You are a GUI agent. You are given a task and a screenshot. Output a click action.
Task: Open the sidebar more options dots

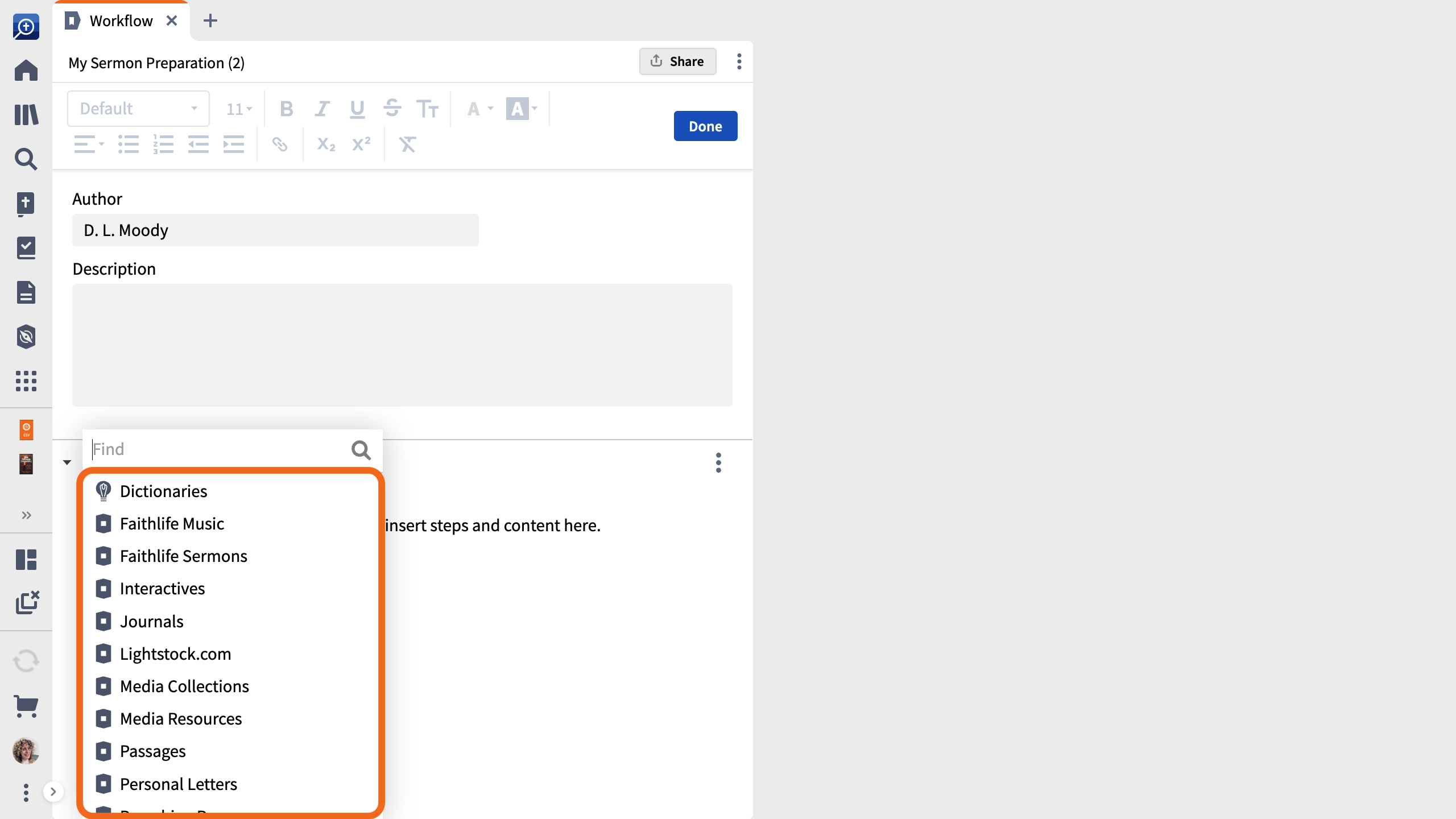click(x=26, y=793)
